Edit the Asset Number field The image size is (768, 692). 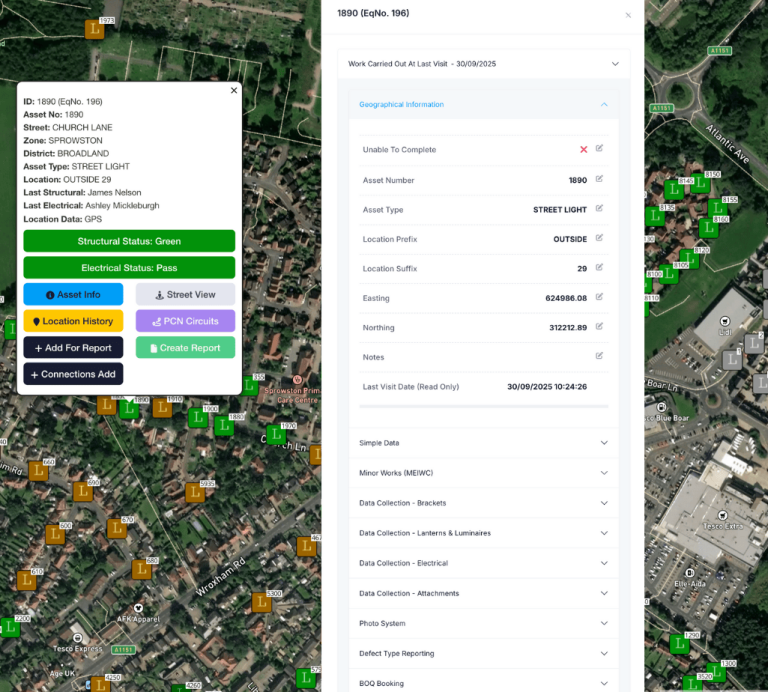[599, 179]
